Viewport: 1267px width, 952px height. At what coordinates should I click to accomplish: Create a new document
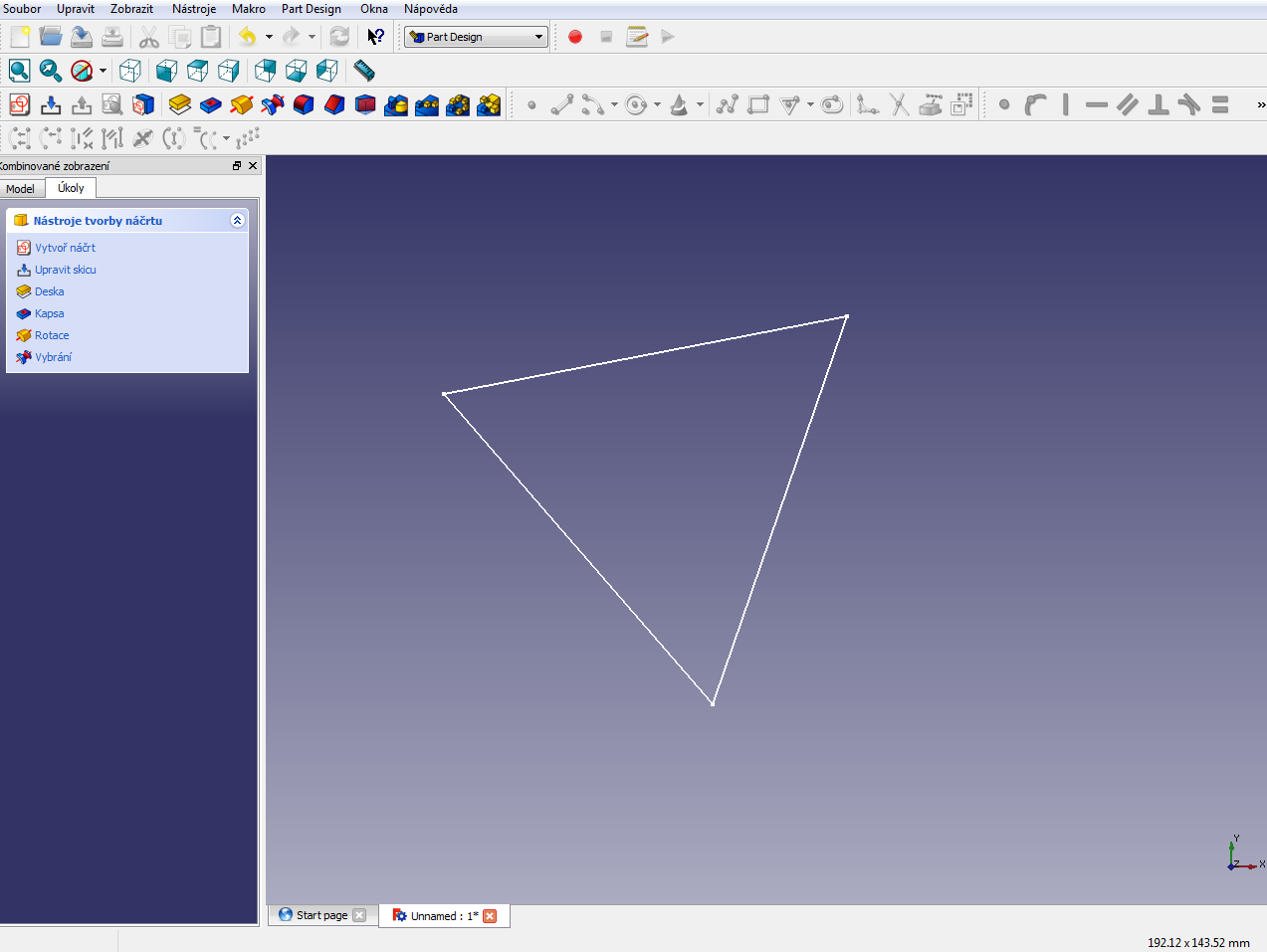[x=20, y=38]
